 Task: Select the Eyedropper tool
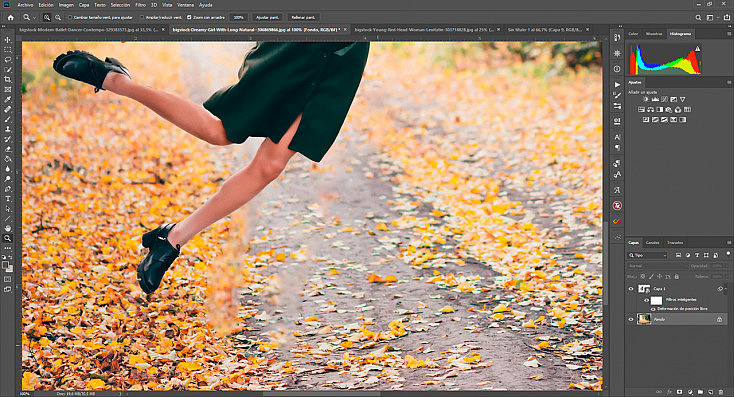coord(7,99)
